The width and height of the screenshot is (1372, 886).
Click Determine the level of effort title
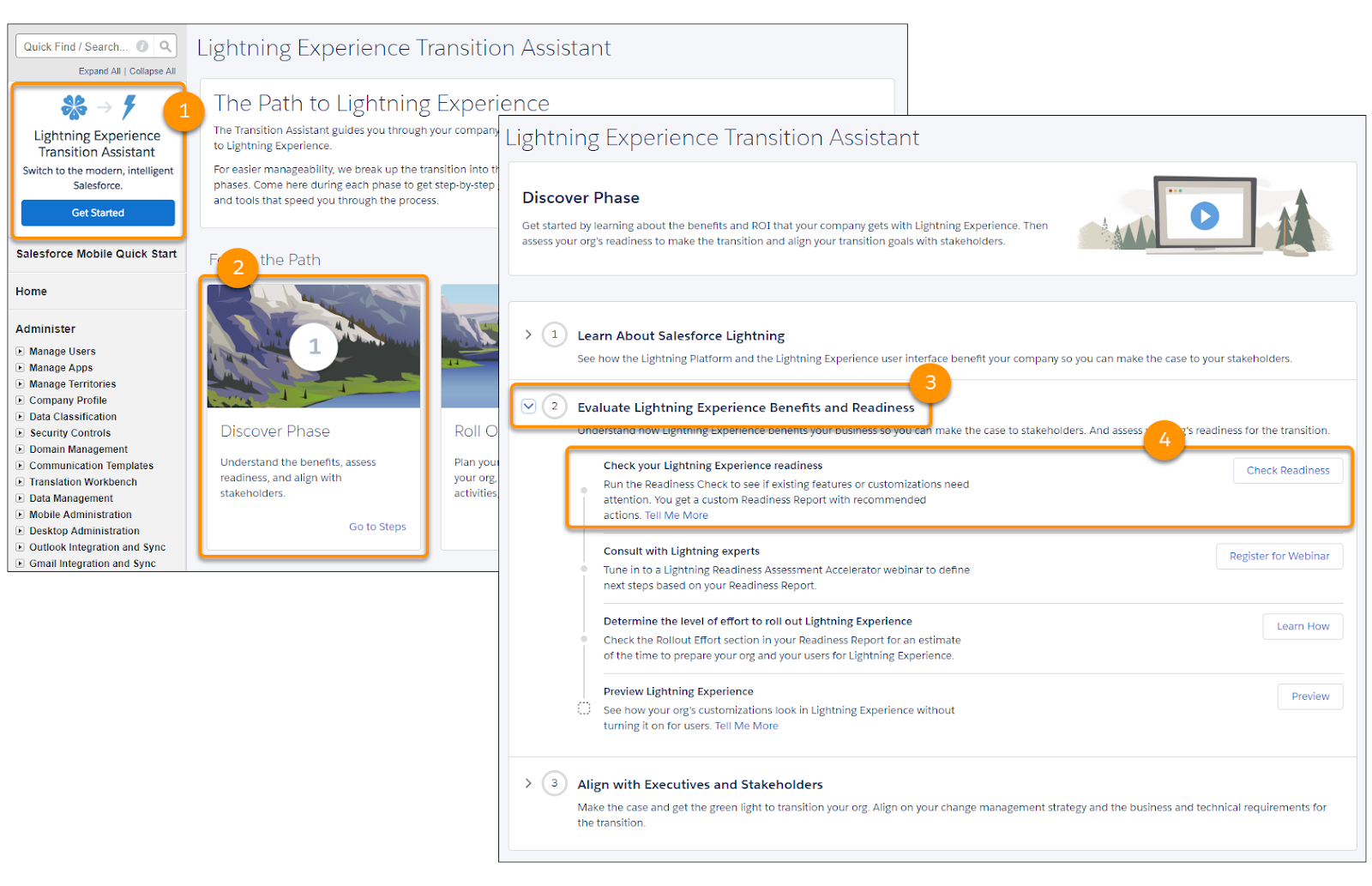(757, 622)
